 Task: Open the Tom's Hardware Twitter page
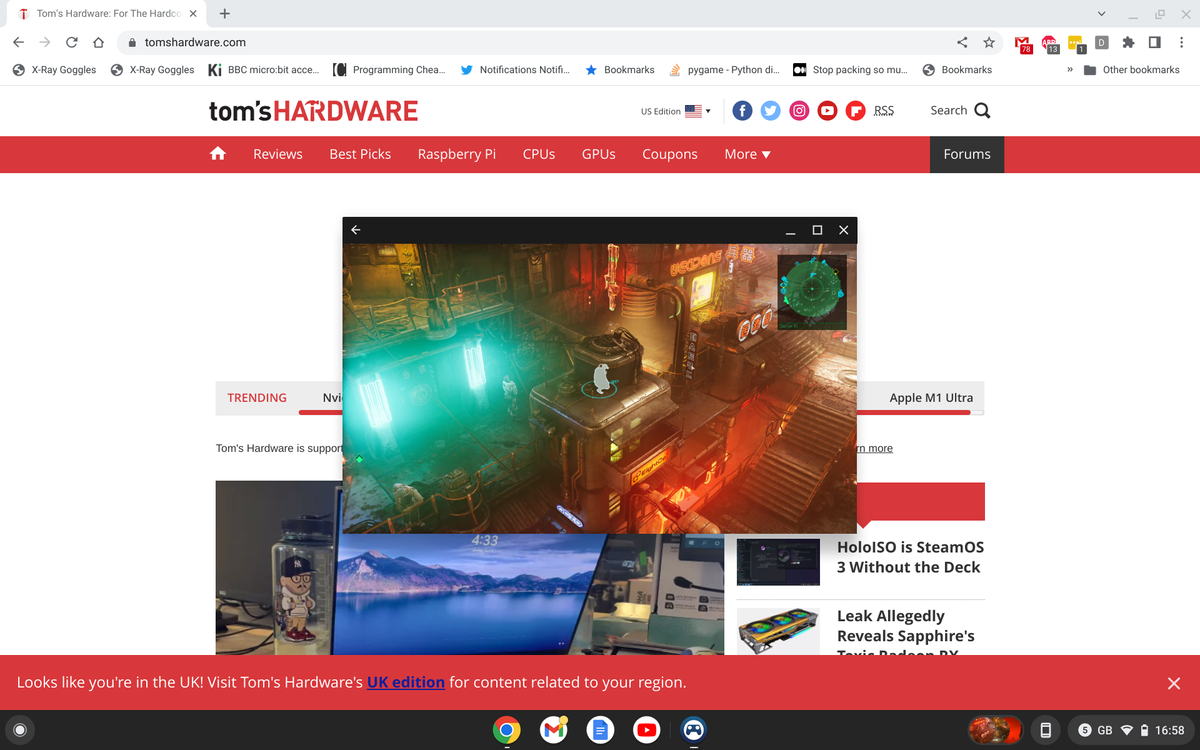point(770,111)
